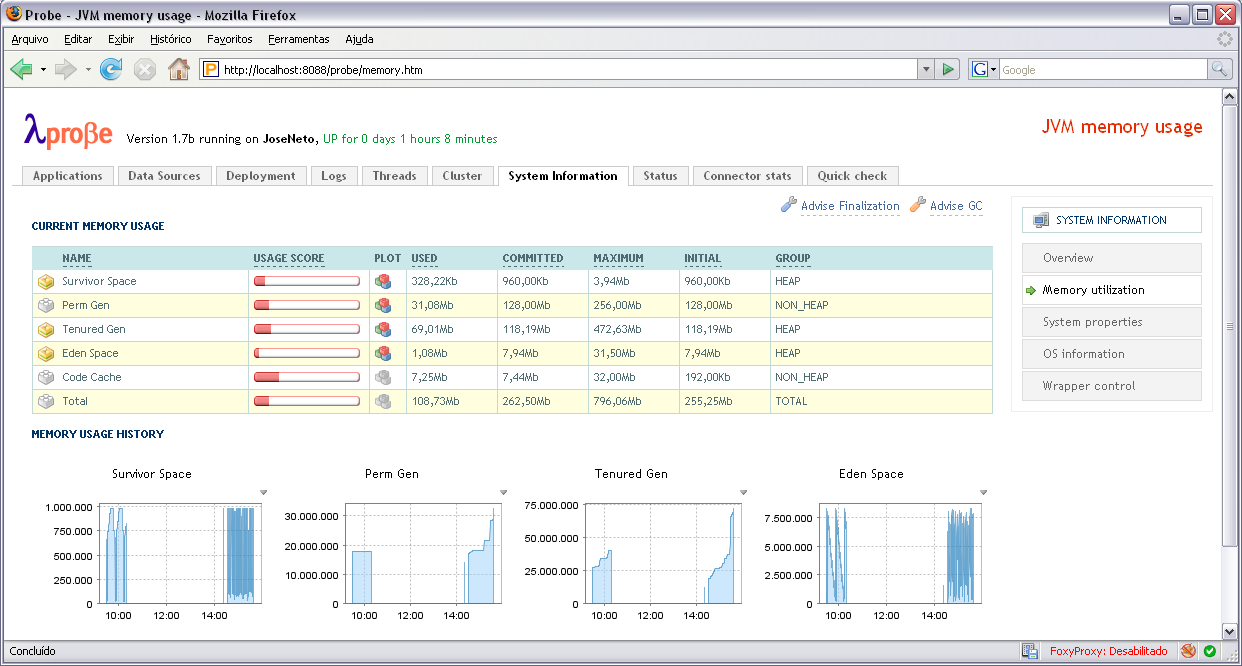Screen dimensions: 1242x666
Task: Click the green browser Back arrow
Action: [21, 69]
